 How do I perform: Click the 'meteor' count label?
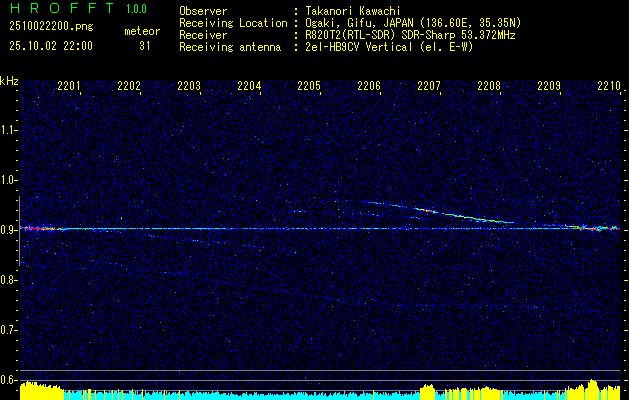click(x=142, y=31)
